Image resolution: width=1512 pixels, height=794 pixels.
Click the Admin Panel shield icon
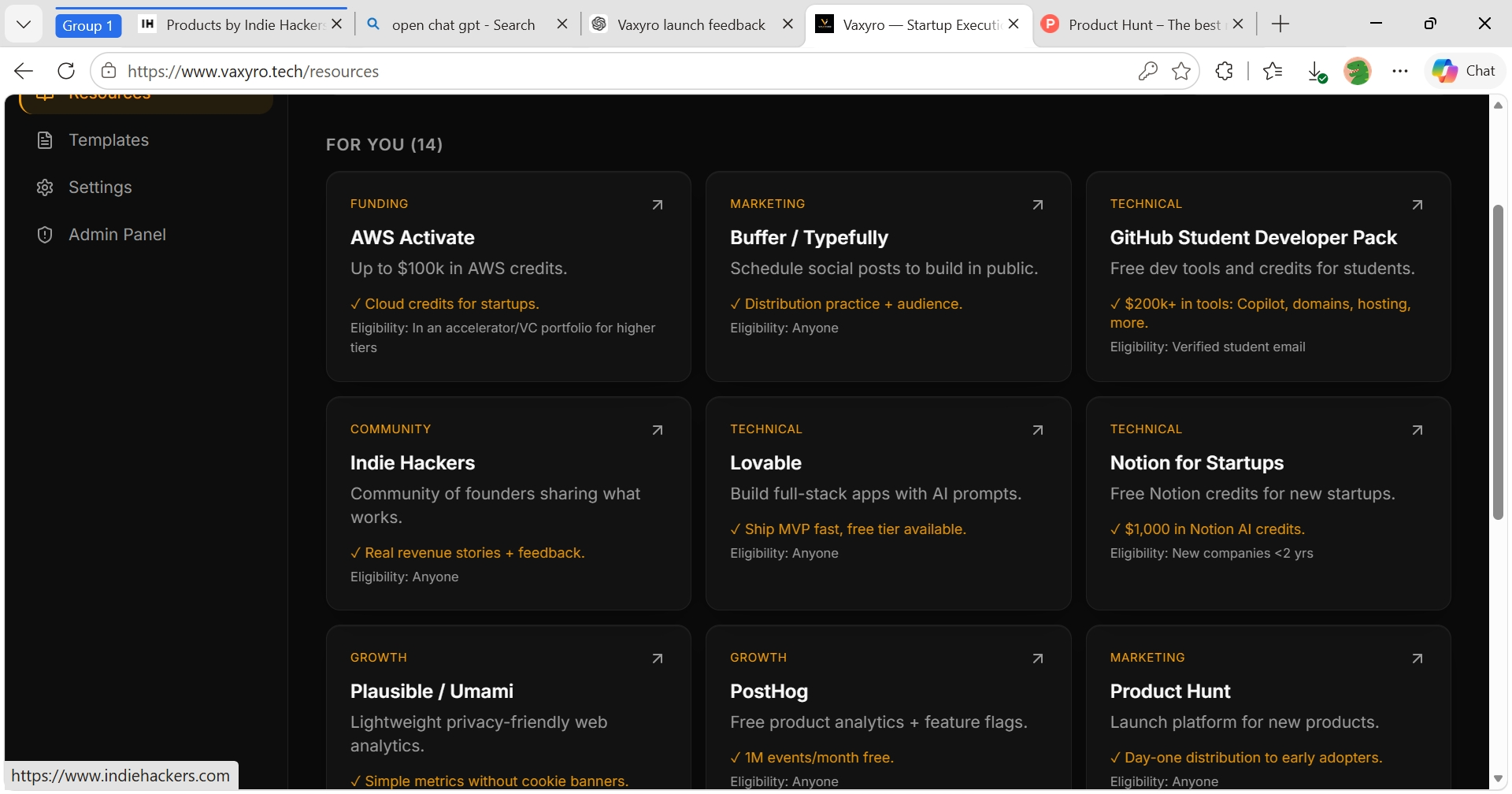[x=45, y=235]
